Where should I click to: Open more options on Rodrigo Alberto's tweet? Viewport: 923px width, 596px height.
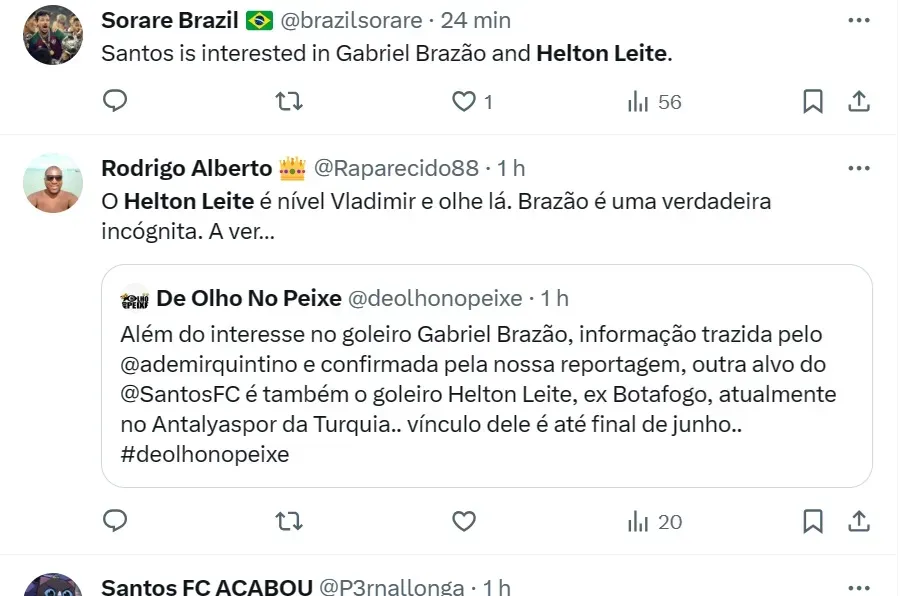[858, 168]
